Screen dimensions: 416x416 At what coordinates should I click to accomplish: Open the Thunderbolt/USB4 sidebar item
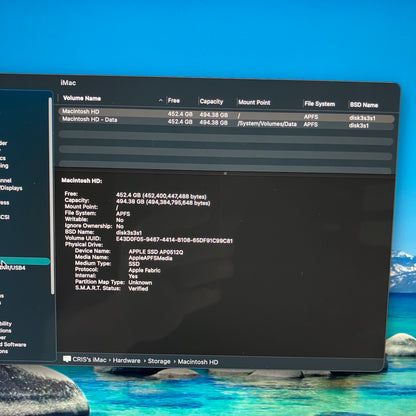(13, 268)
